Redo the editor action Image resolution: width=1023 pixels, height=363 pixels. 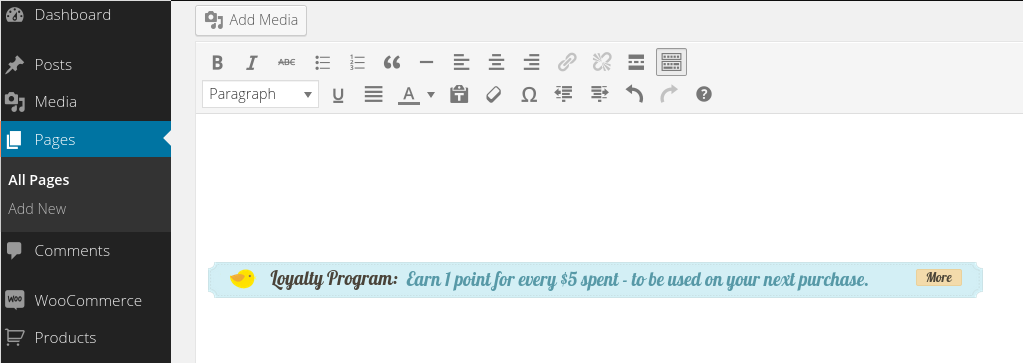click(669, 95)
